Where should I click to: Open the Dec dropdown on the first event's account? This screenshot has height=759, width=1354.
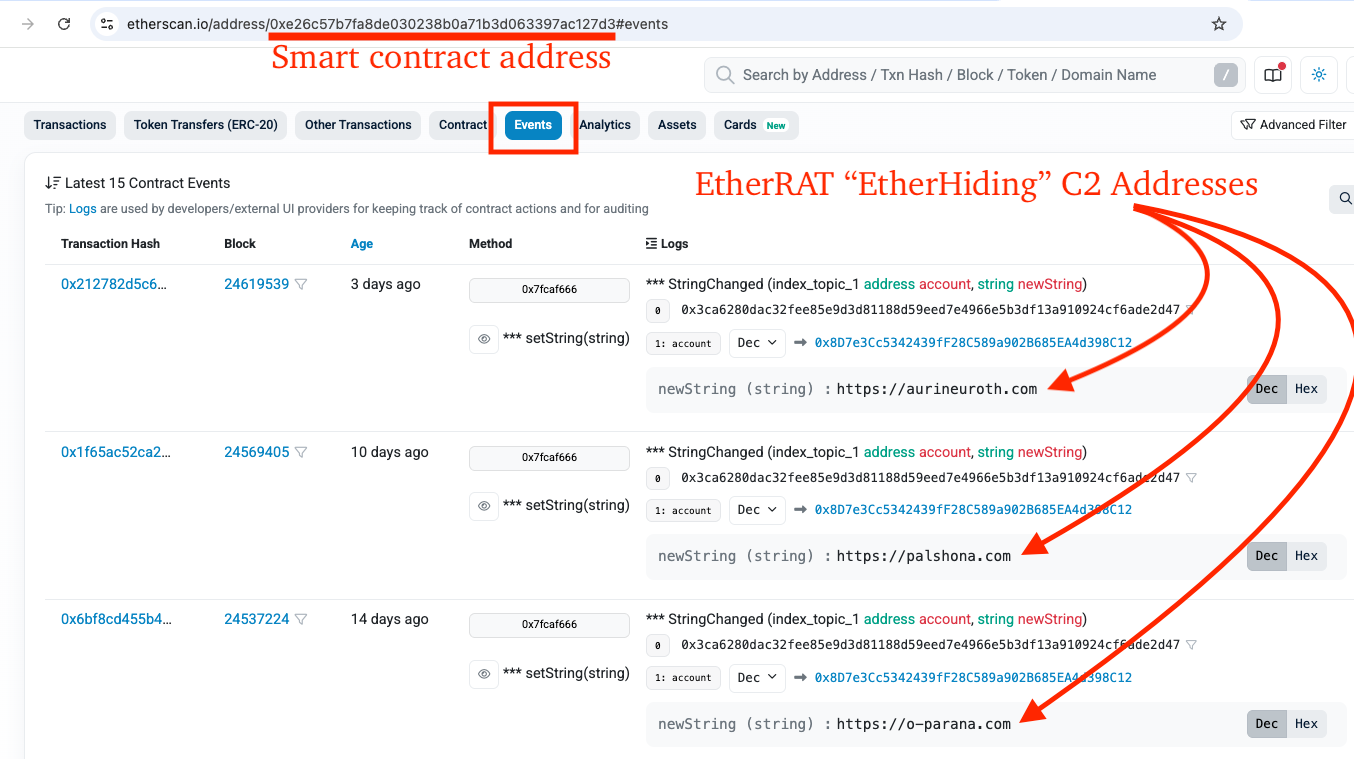(x=757, y=342)
